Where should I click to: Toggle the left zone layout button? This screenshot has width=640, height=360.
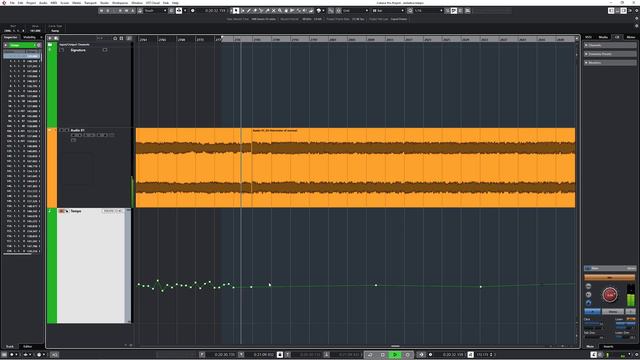tap(611, 11)
